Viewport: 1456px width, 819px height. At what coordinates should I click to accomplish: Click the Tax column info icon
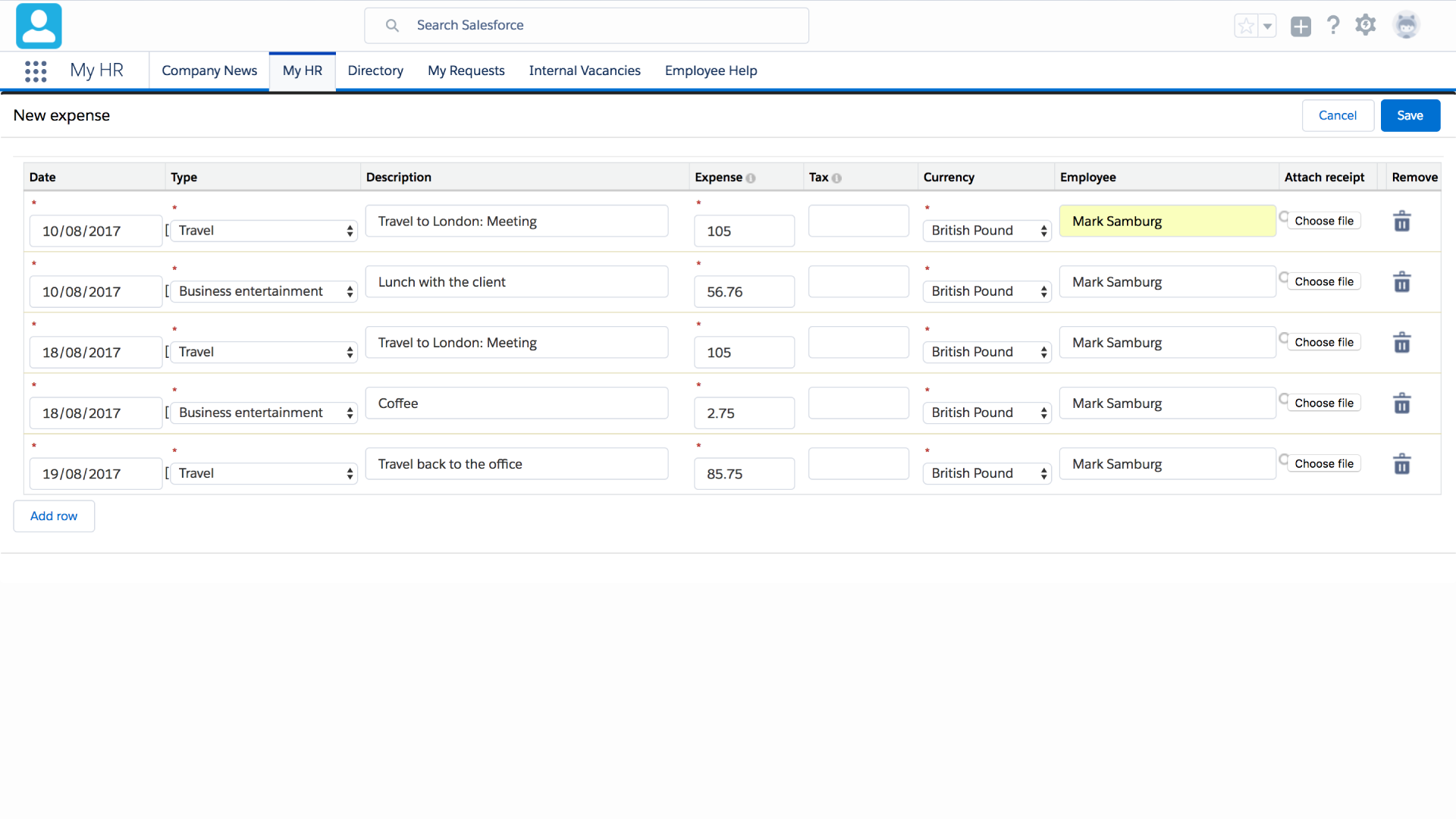point(836,178)
